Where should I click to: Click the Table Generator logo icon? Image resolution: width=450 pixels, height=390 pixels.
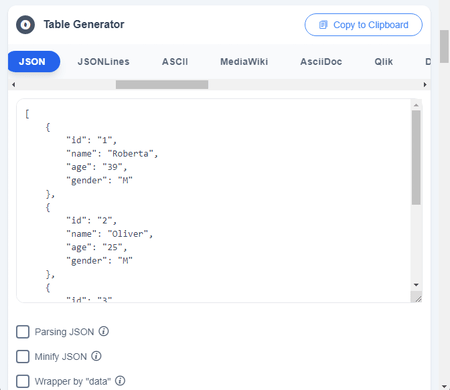[25, 25]
